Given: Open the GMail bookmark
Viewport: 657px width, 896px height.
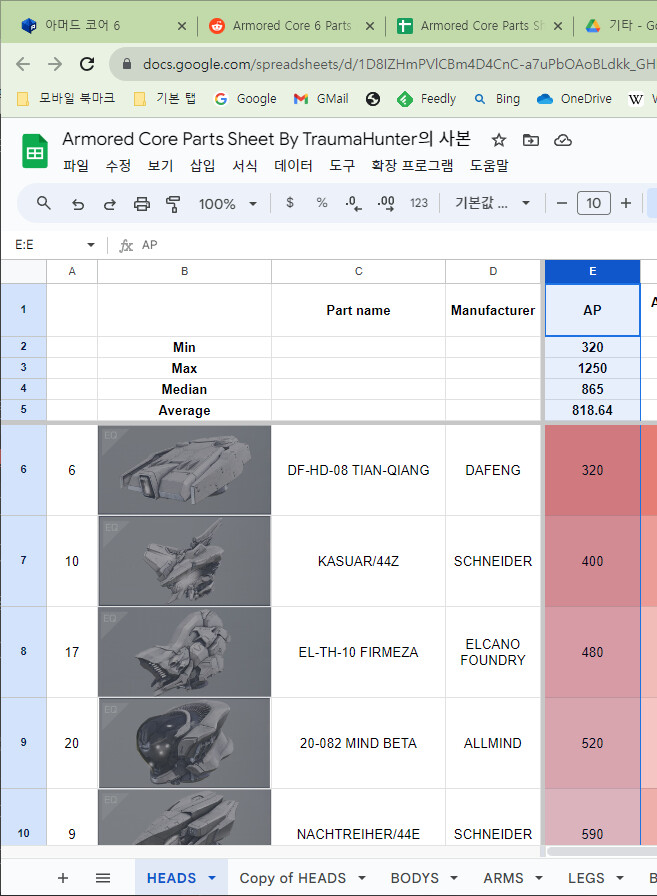Looking at the screenshot, I should [321, 99].
